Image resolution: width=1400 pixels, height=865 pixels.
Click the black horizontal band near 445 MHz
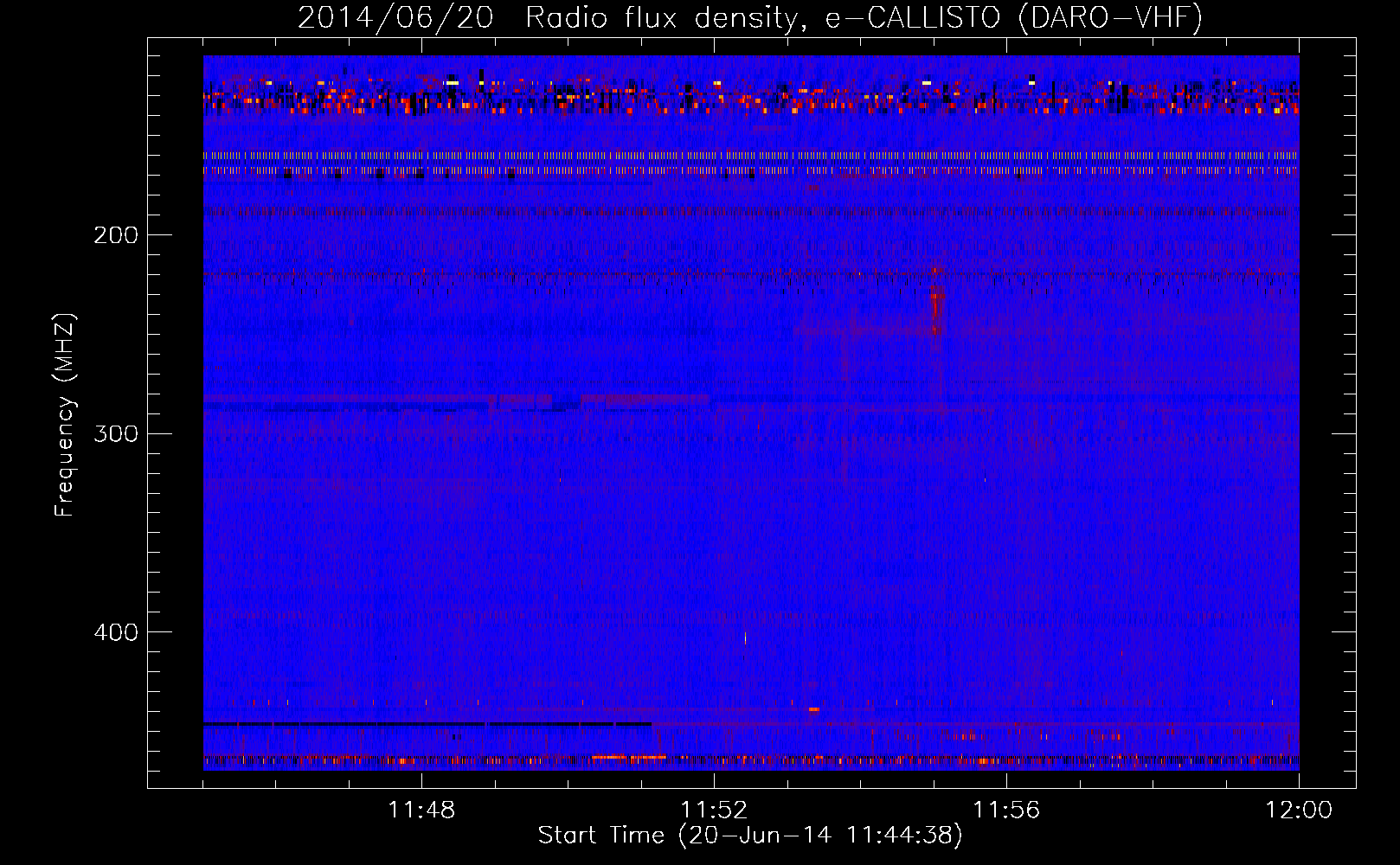click(427, 723)
